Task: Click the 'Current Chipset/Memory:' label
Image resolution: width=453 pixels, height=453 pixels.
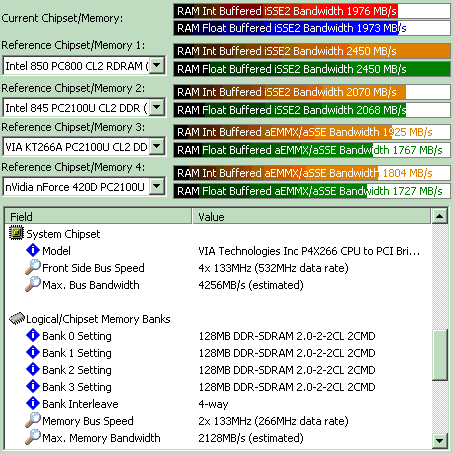Action: 62,18
